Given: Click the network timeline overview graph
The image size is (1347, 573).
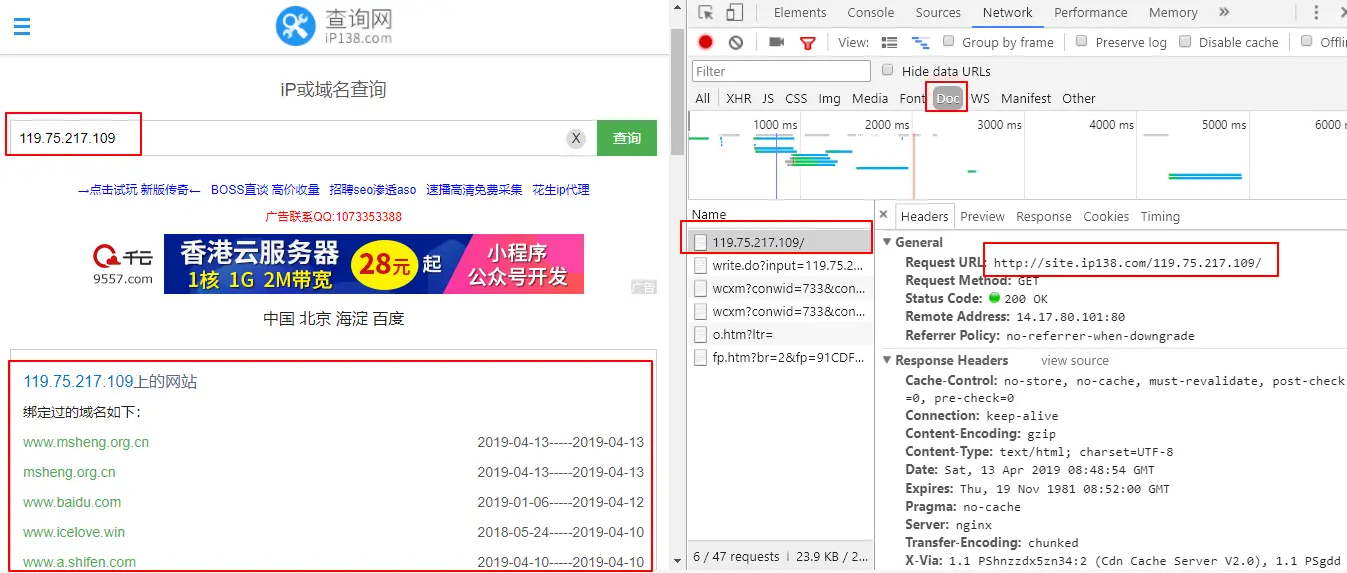Looking at the screenshot, I should point(1017,155).
